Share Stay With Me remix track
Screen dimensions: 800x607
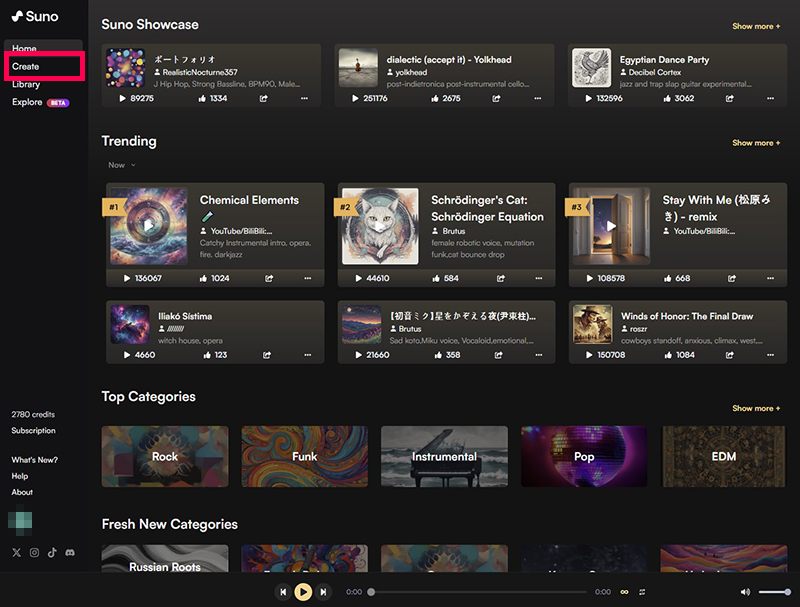coord(732,279)
